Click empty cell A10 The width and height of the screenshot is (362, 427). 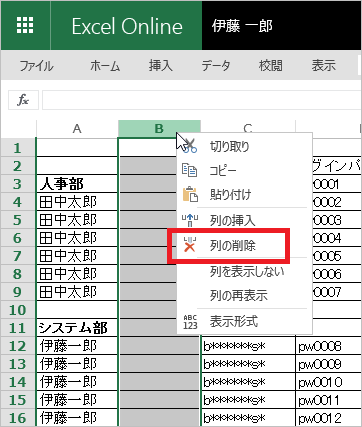pyautogui.click(x=77, y=310)
